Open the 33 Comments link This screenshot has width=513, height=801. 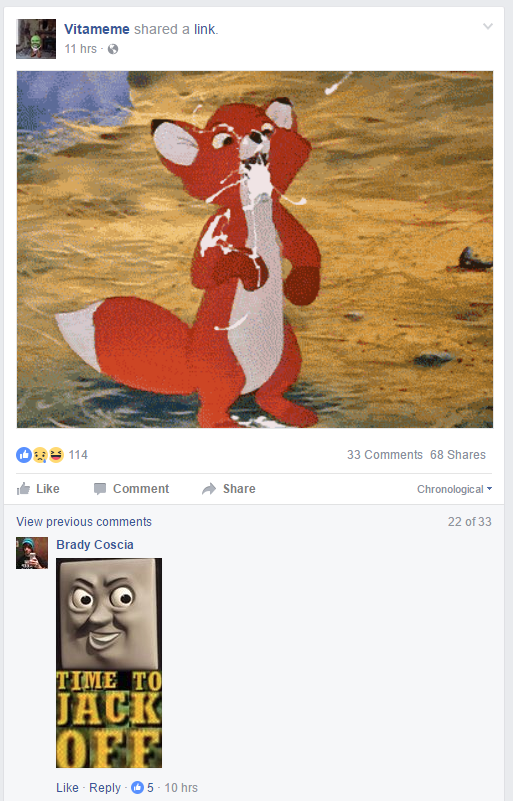coord(385,455)
